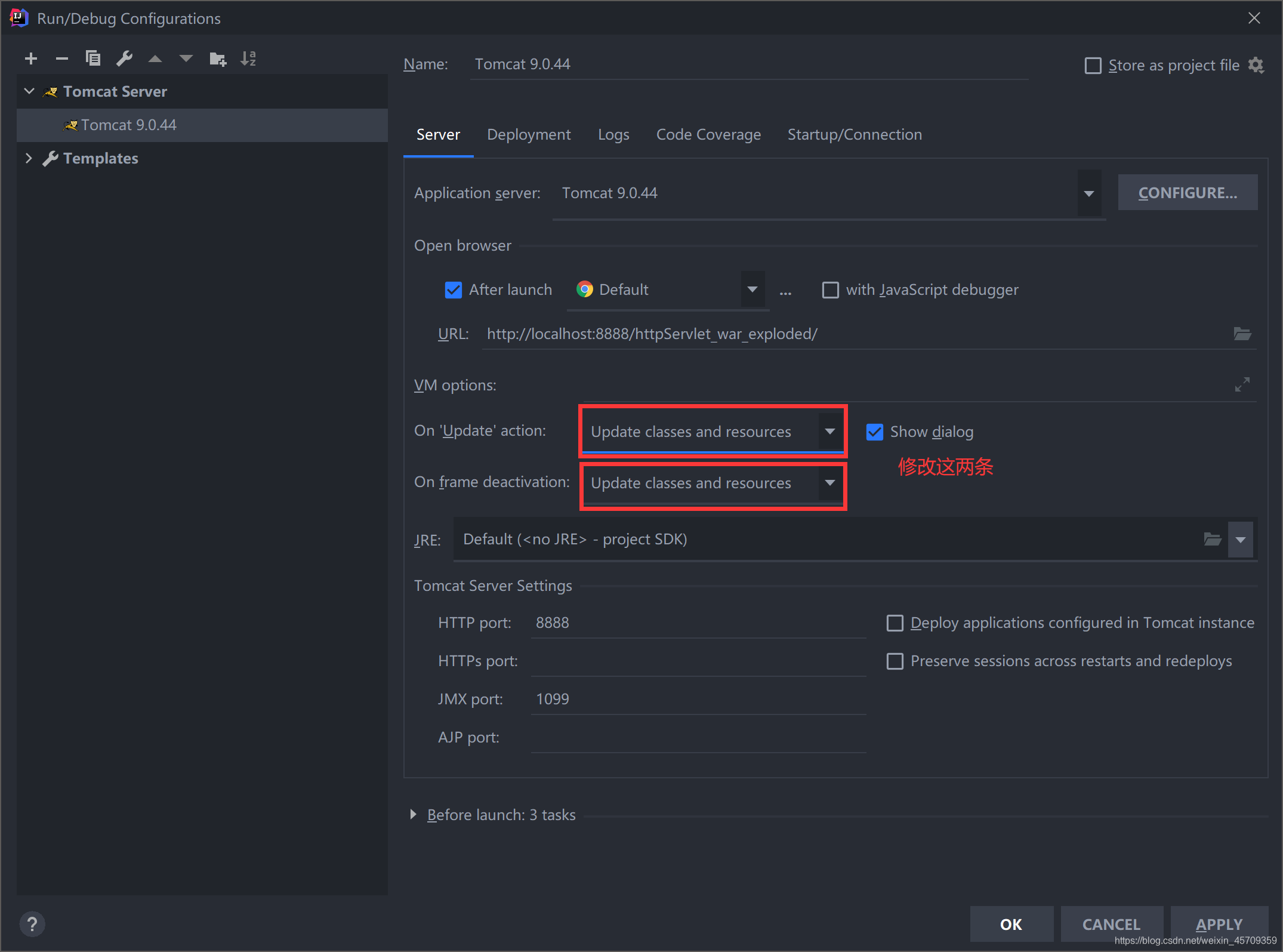Enable with JavaScript debugger checkbox
Viewport: 1283px width, 952px height.
[x=830, y=290]
